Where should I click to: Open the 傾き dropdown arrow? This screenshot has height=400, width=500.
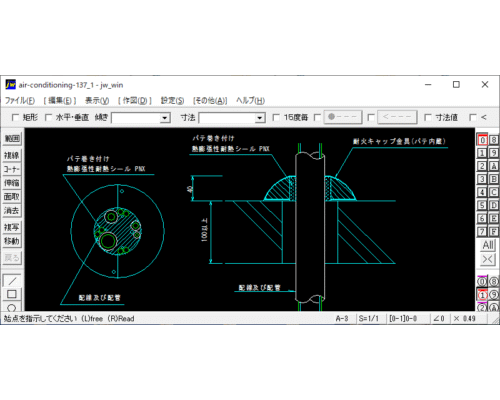click(x=164, y=118)
